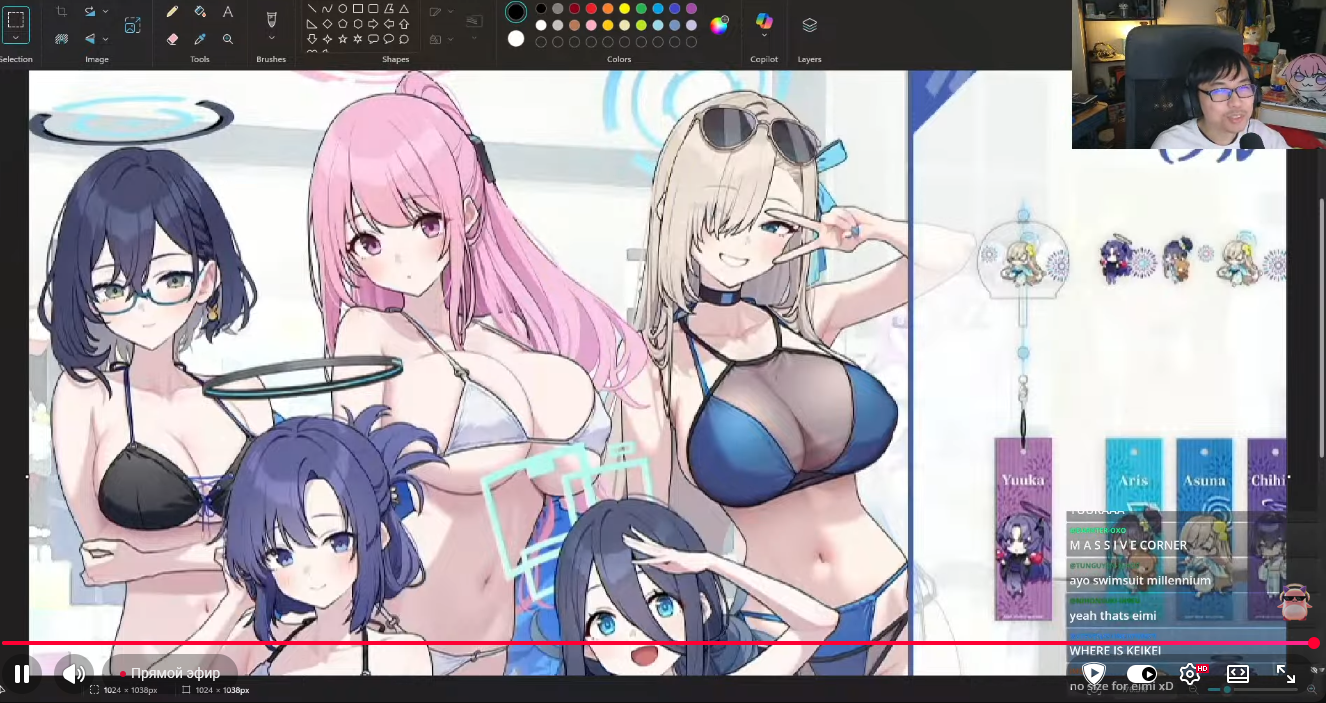This screenshot has width=1326, height=703.
Task: Open the Flip options dropdown arrow
Action: click(106, 39)
